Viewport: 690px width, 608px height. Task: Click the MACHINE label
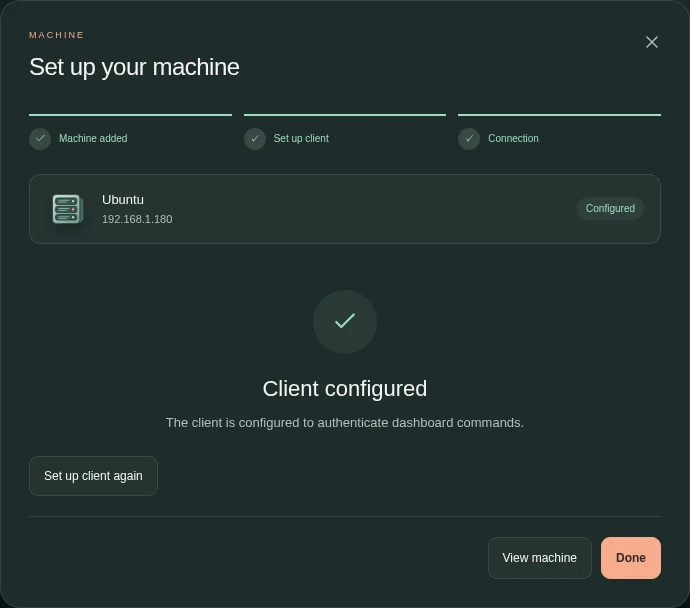[x=56, y=35]
